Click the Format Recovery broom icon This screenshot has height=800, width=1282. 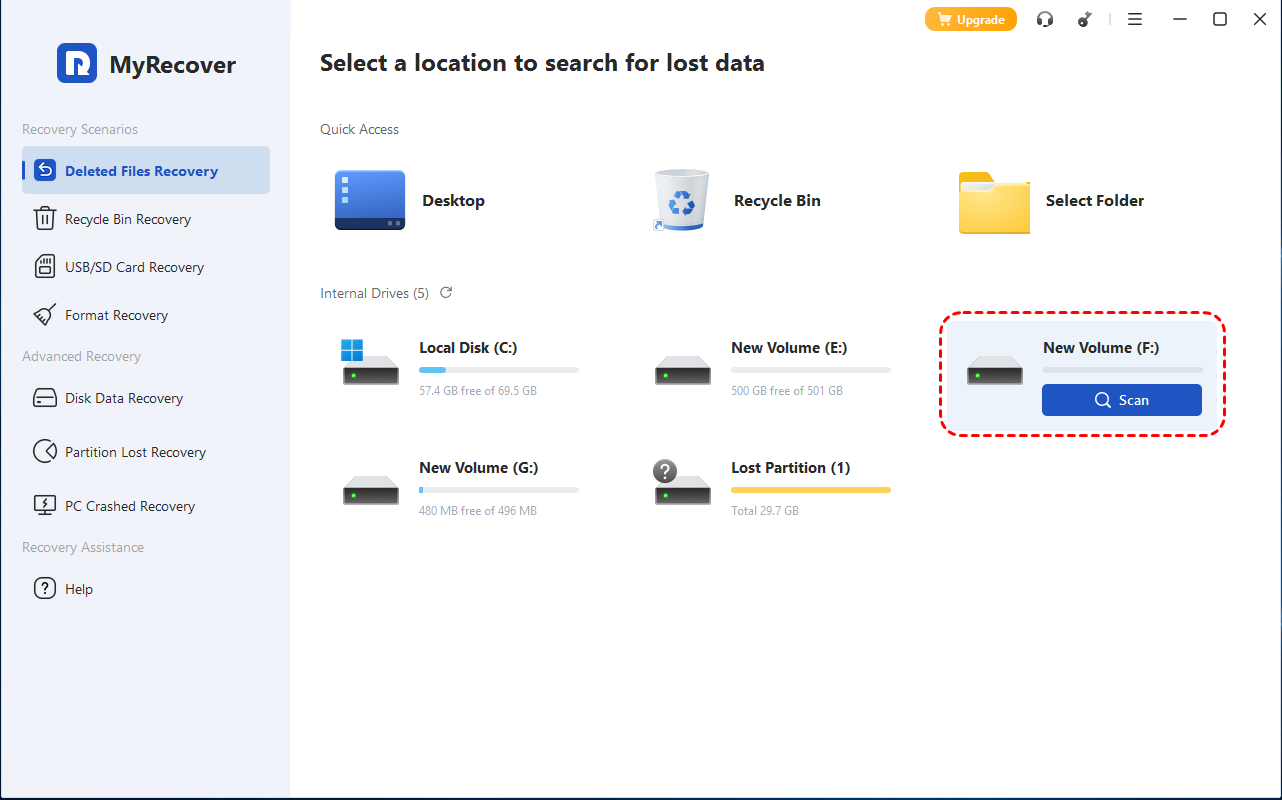[x=45, y=315]
